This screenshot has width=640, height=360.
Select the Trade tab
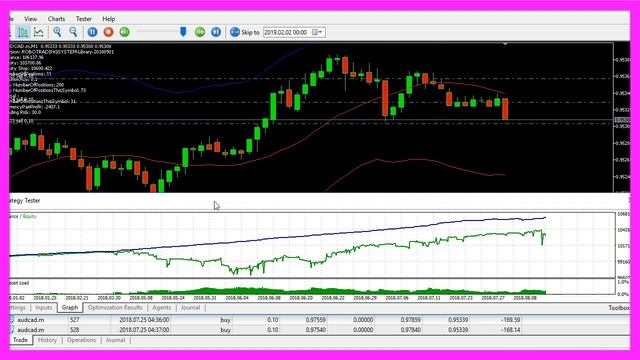tap(20, 340)
